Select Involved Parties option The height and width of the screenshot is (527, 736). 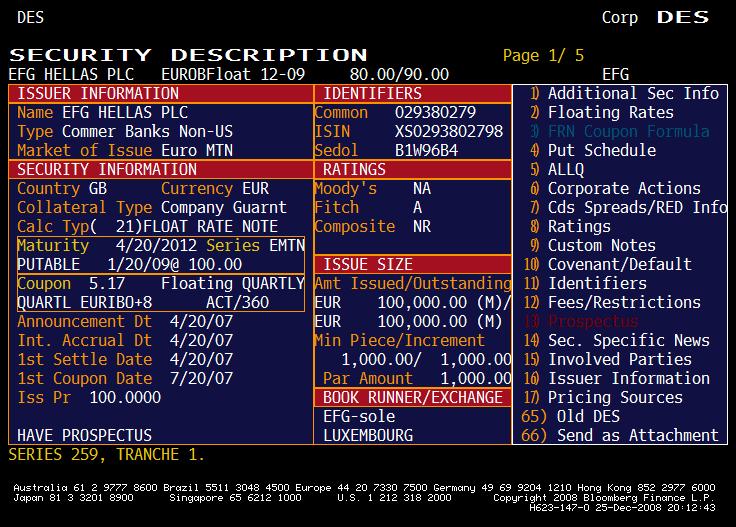tap(608, 359)
